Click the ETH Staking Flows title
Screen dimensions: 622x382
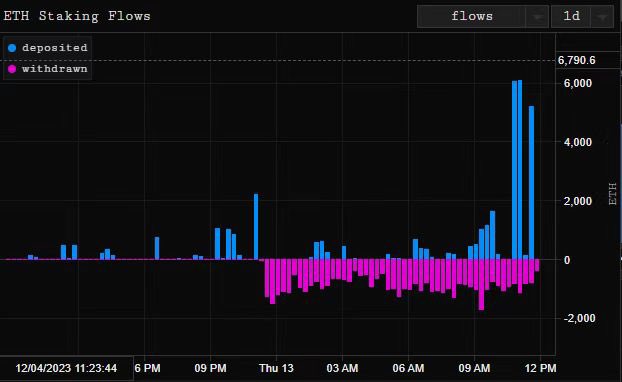[x=77, y=16]
